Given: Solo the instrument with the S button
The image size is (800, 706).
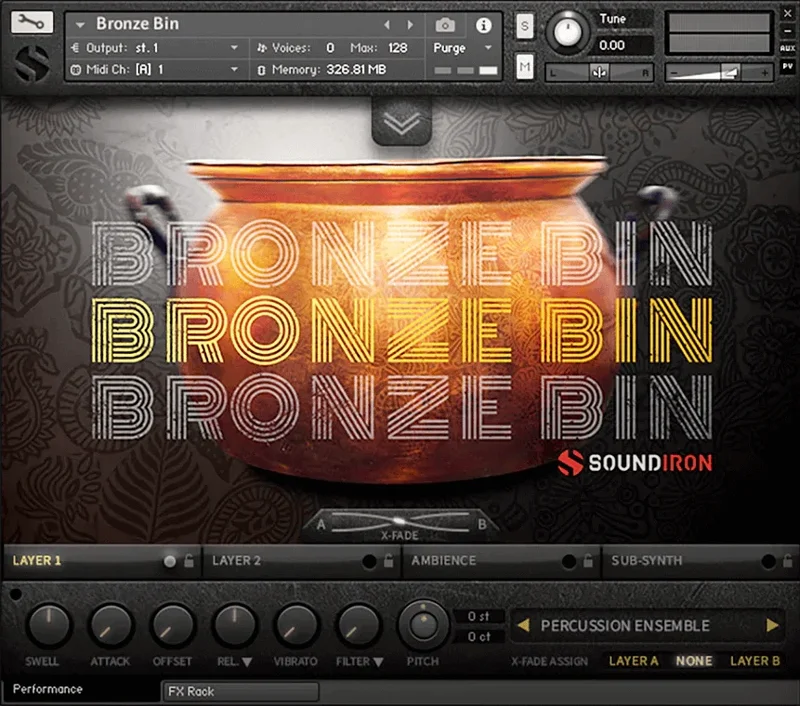Looking at the screenshot, I should click(x=524, y=26).
